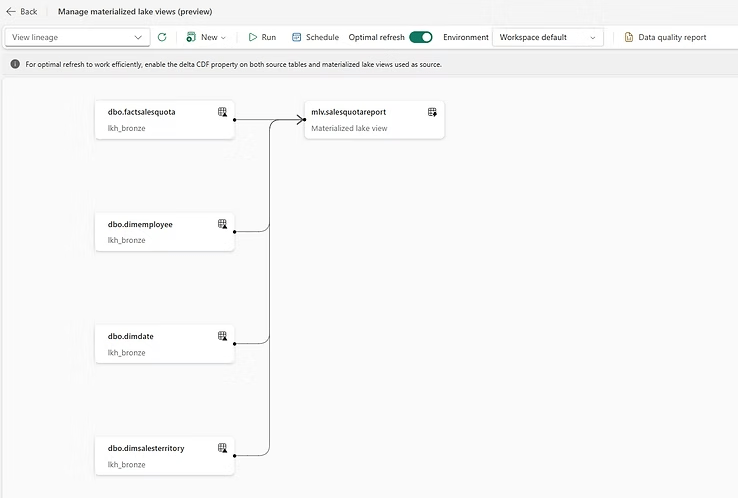Open the Data quality report
This screenshot has width=738, height=498.
click(x=665, y=37)
